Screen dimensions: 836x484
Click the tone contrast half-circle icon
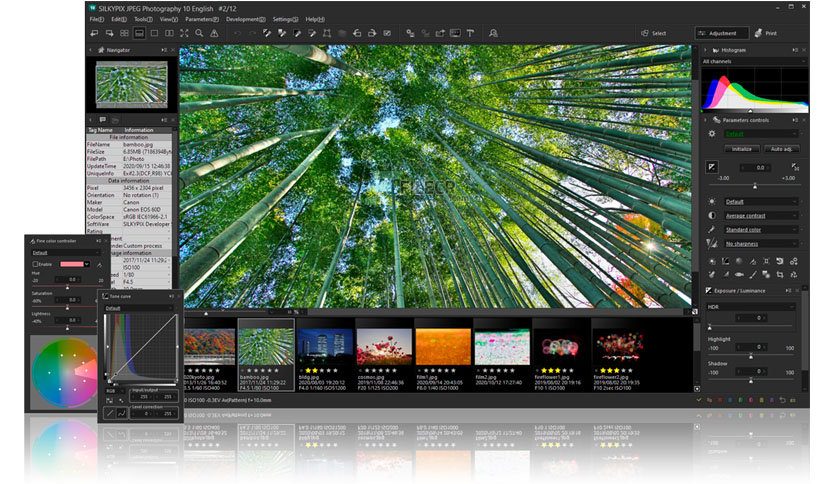pyautogui.click(x=712, y=215)
